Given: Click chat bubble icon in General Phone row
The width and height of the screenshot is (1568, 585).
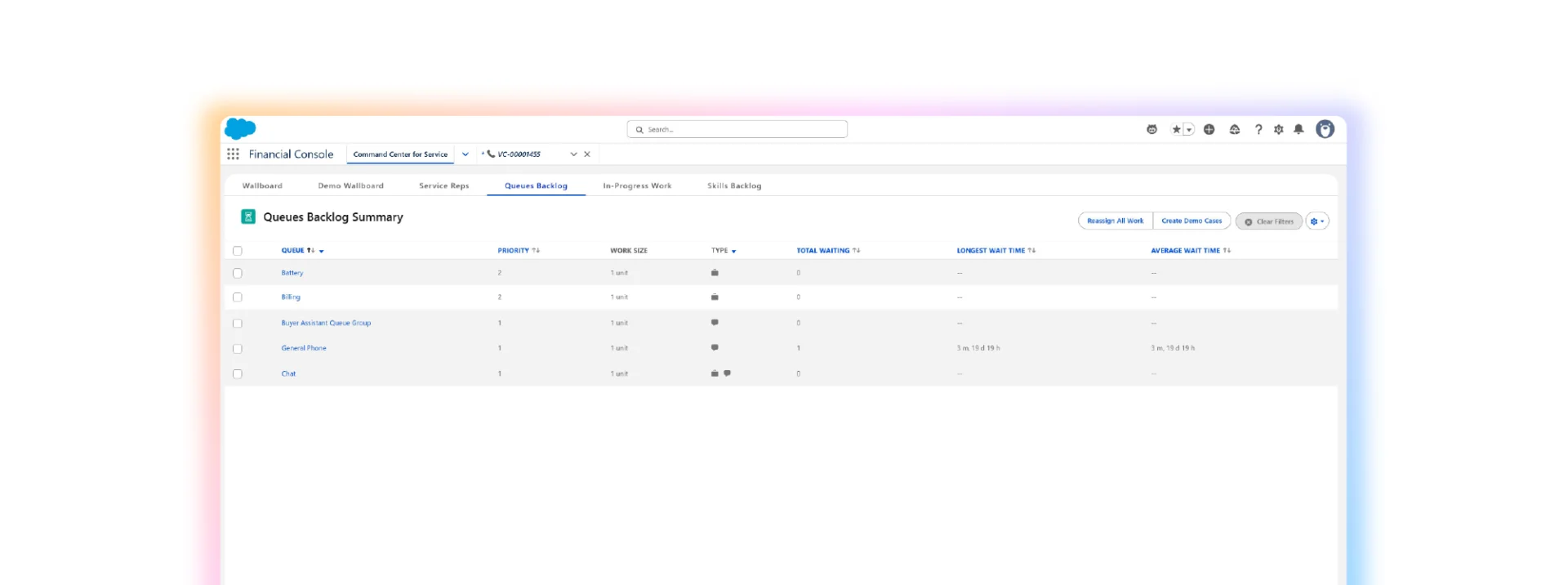Looking at the screenshot, I should click(x=715, y=348).
